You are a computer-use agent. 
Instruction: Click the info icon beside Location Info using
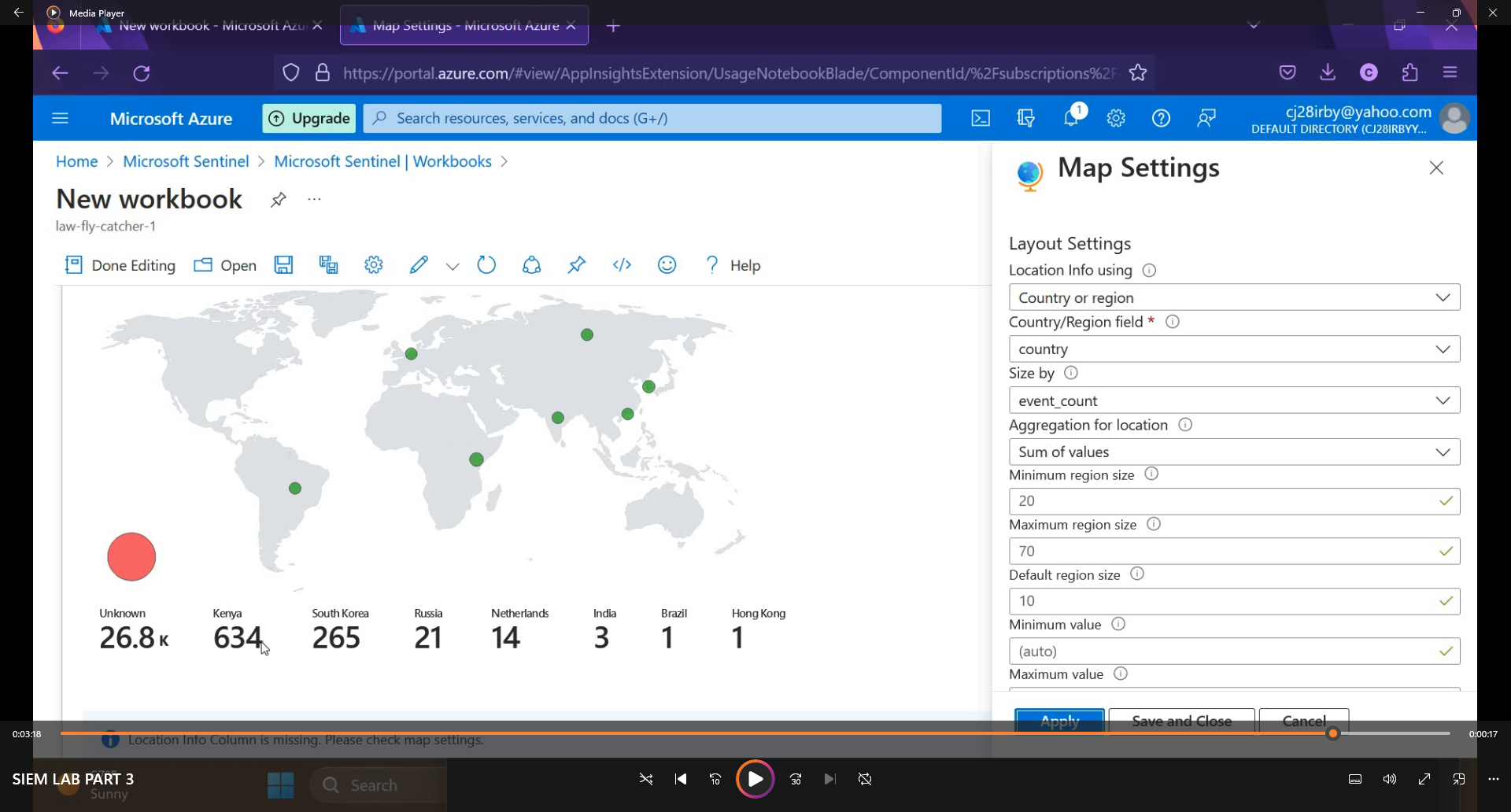coord(1149,271)
